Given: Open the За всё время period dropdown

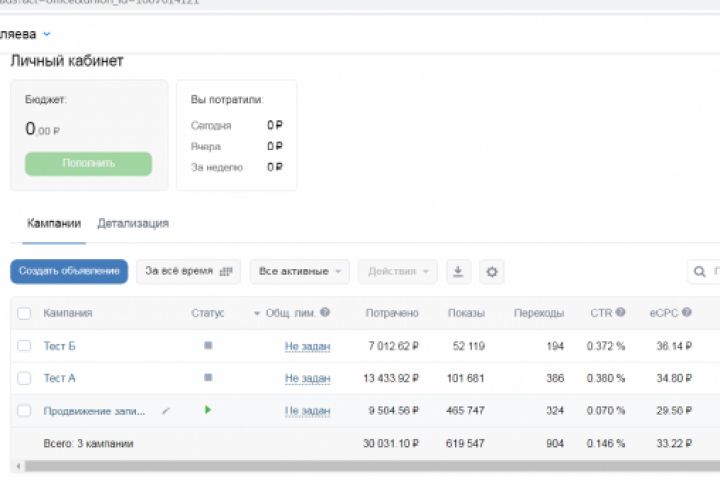Looking at the screenshot, I should [188, 271].
